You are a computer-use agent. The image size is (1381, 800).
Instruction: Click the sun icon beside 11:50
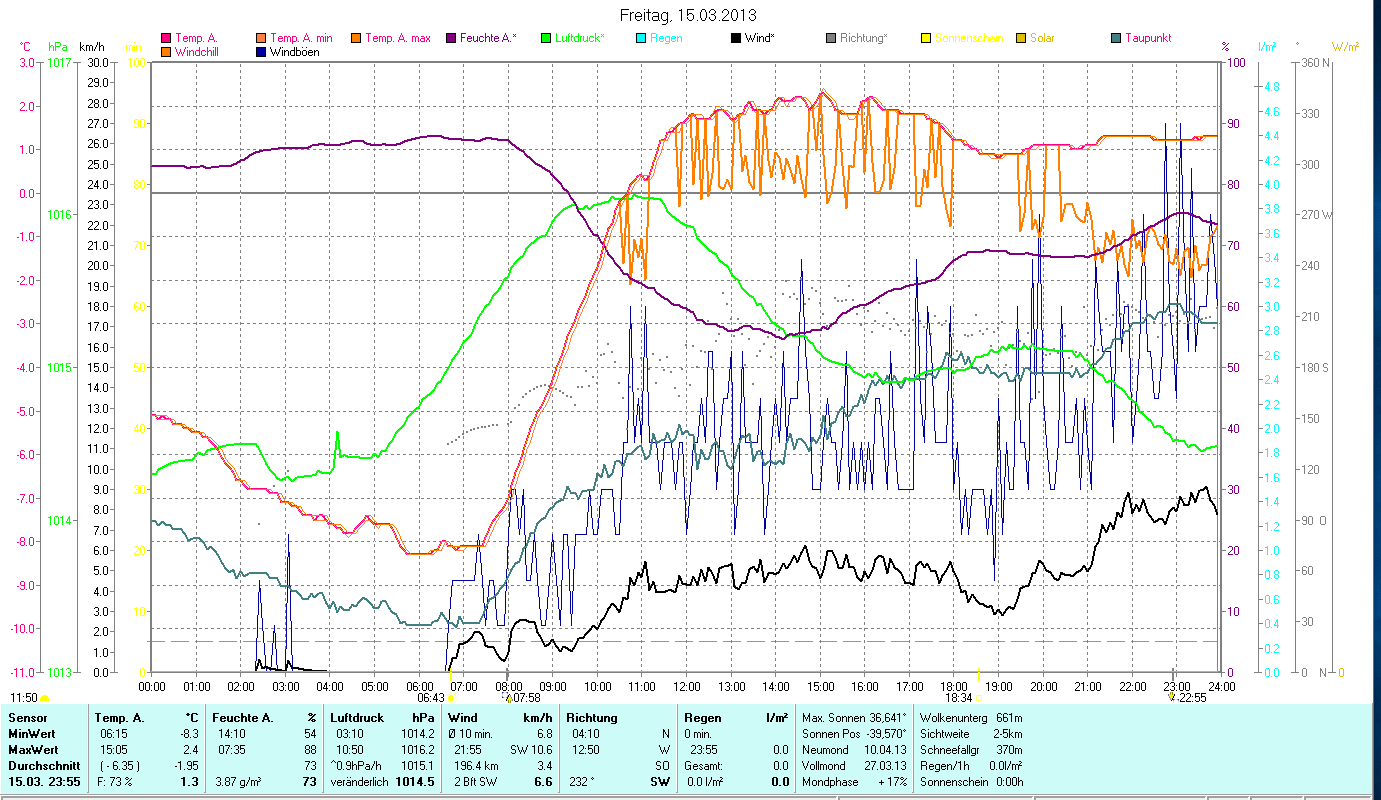[44, 698]
